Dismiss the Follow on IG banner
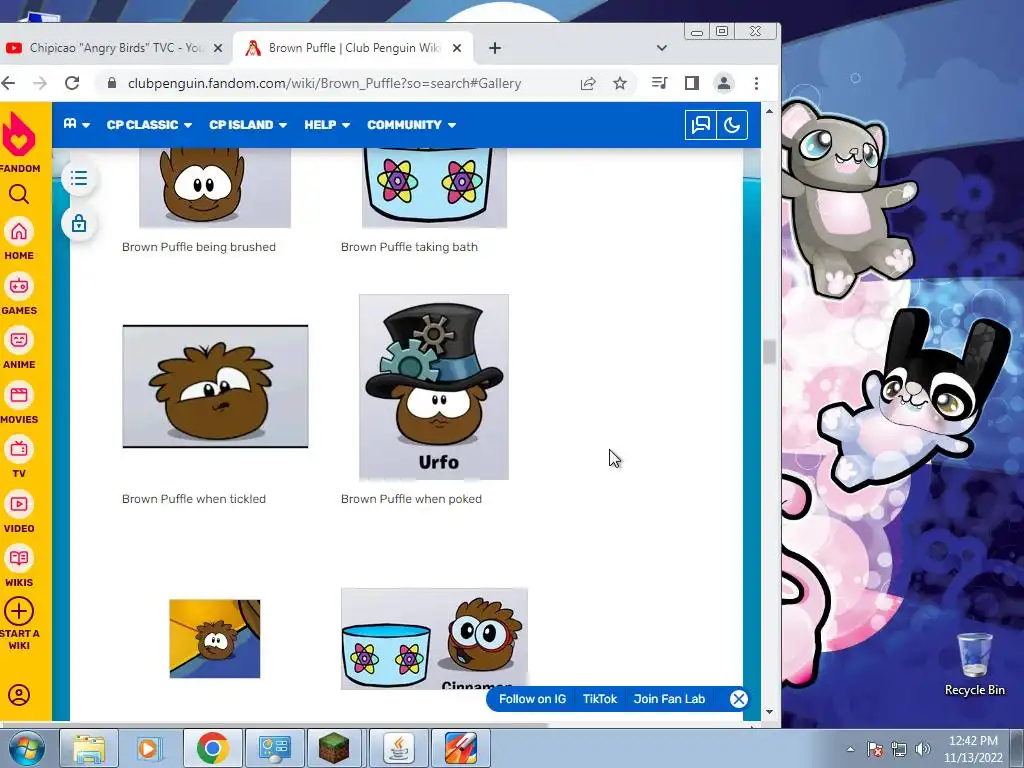 739,699
